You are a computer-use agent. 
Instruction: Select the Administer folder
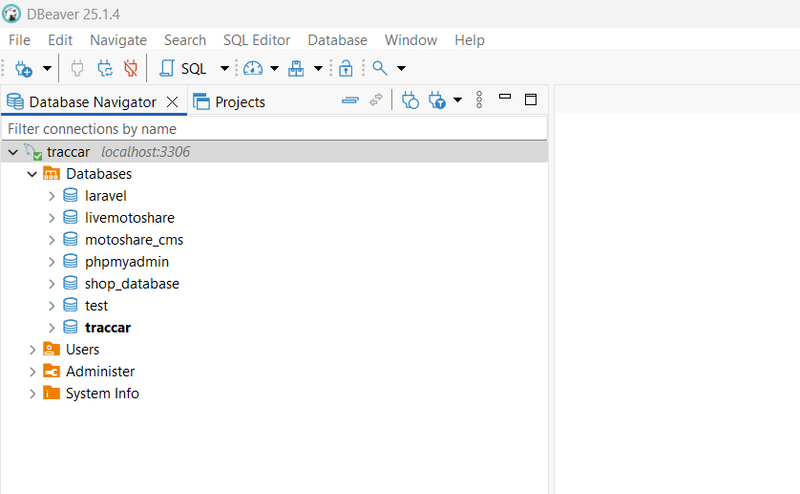[x=100, y=372]
